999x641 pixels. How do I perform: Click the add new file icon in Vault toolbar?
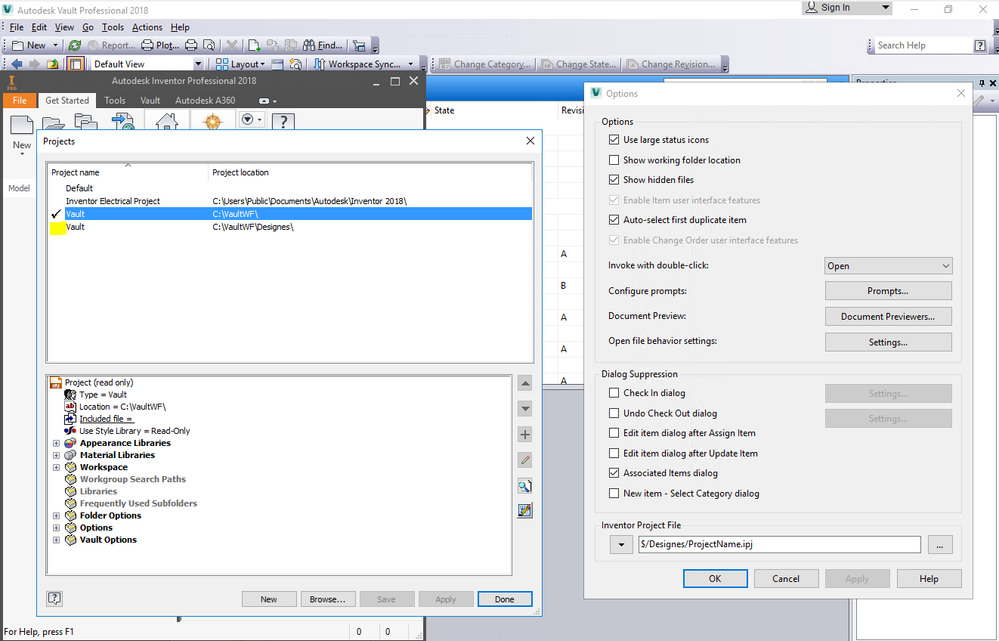tap(254, 45)
